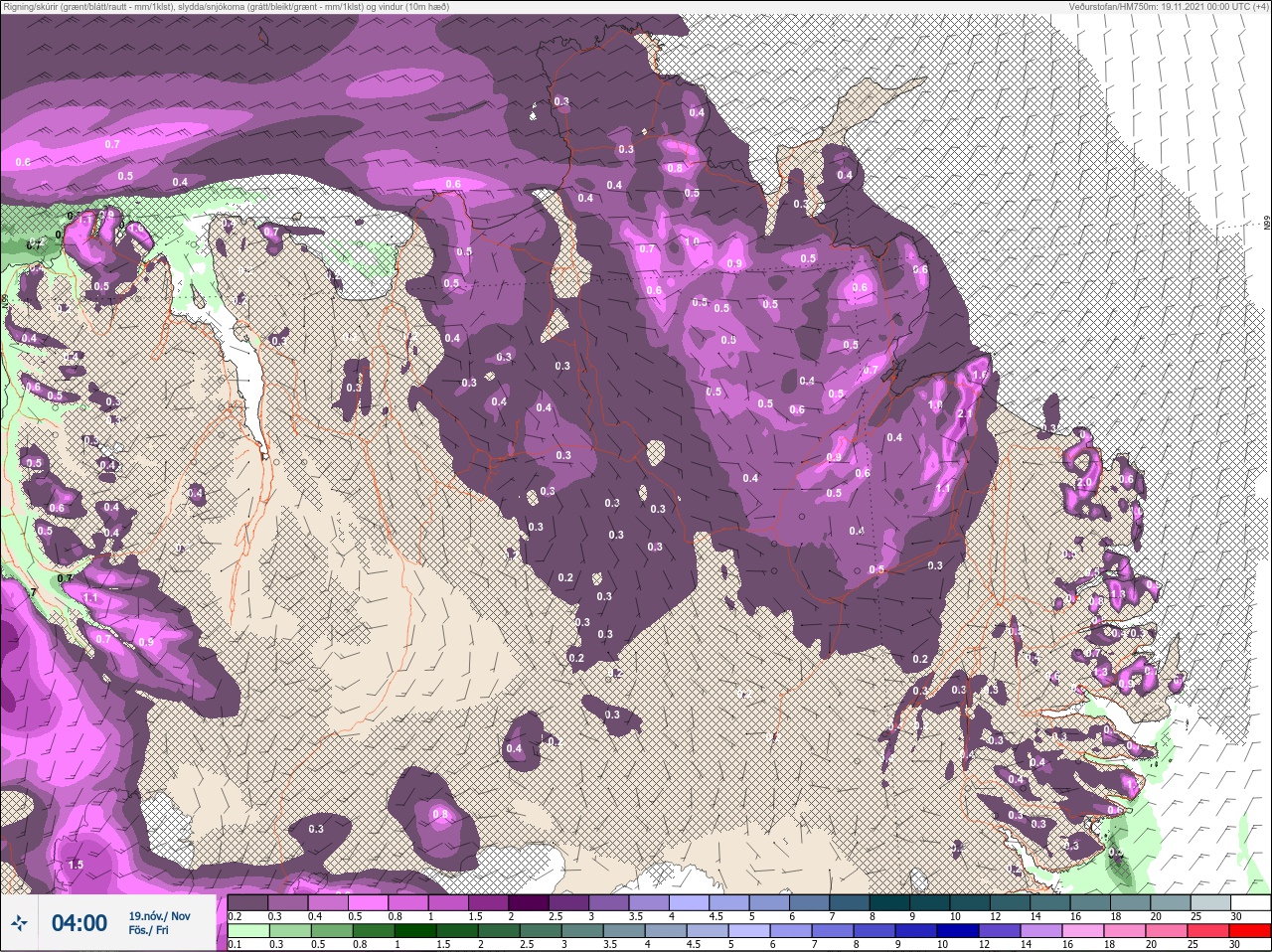Click the '0.1' label on the lower legend row
Image resolution: width=1272 pixels, height=952 pixels.
tap(235, 943)
